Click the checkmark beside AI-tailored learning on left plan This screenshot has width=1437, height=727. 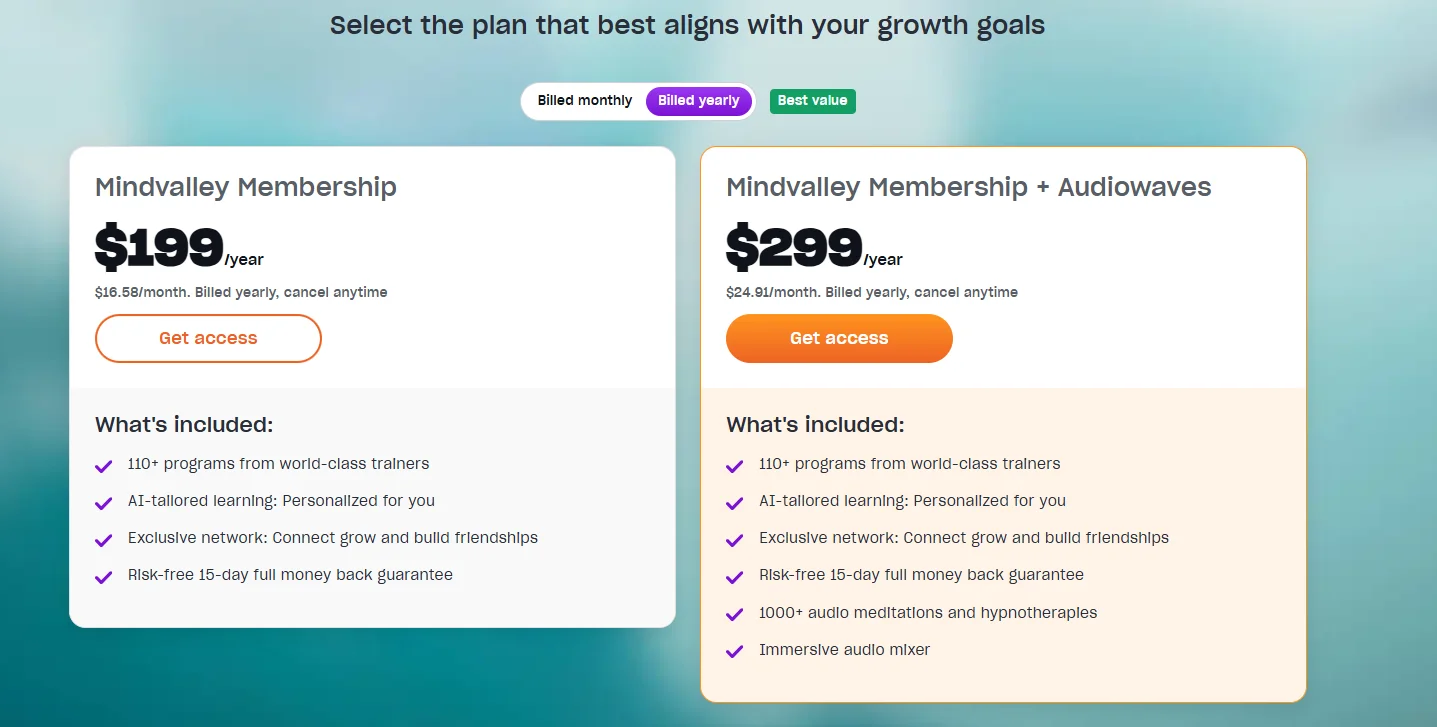tap(103, 502)
